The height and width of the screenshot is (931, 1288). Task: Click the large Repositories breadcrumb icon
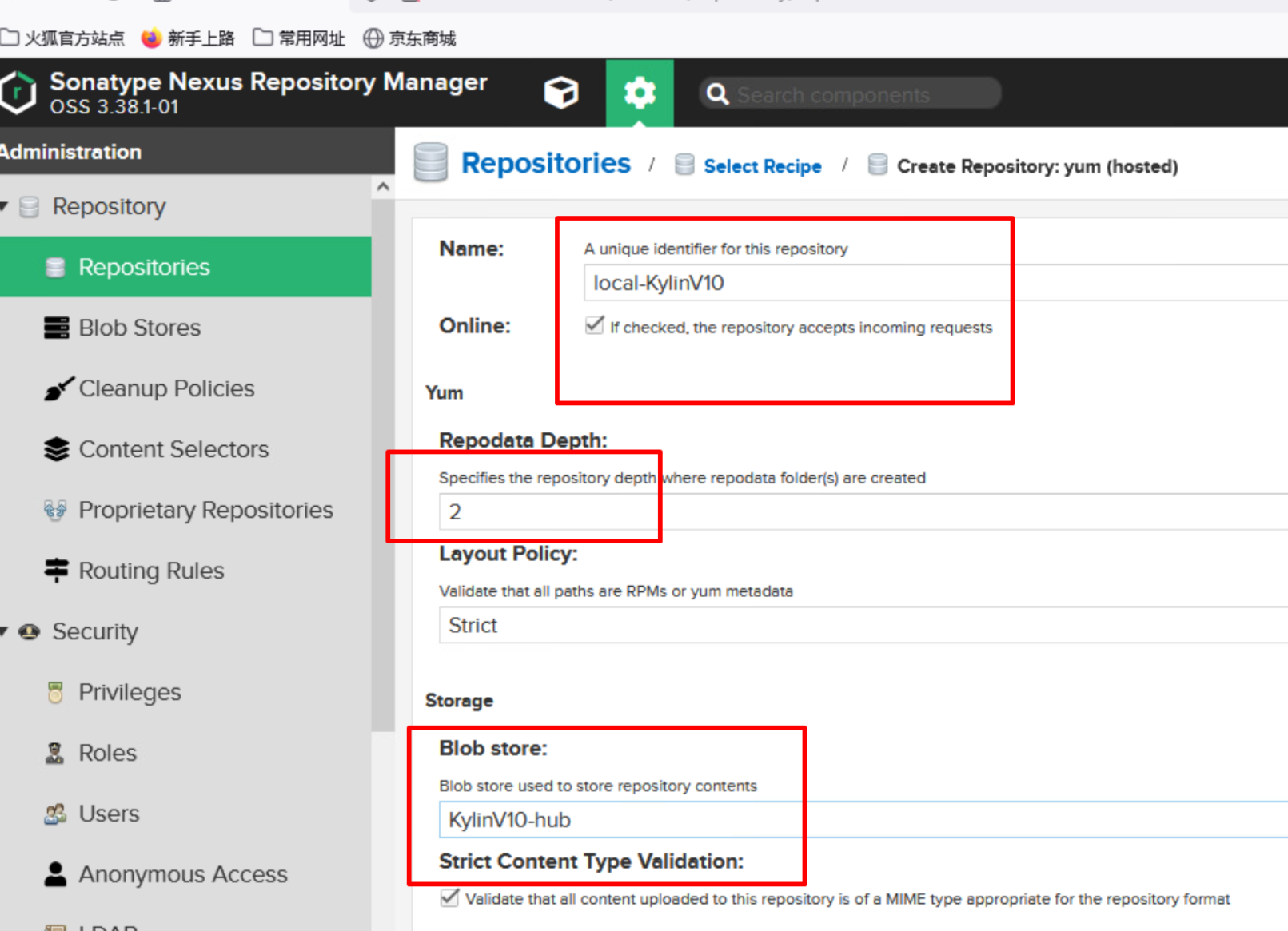click(430, 162)
